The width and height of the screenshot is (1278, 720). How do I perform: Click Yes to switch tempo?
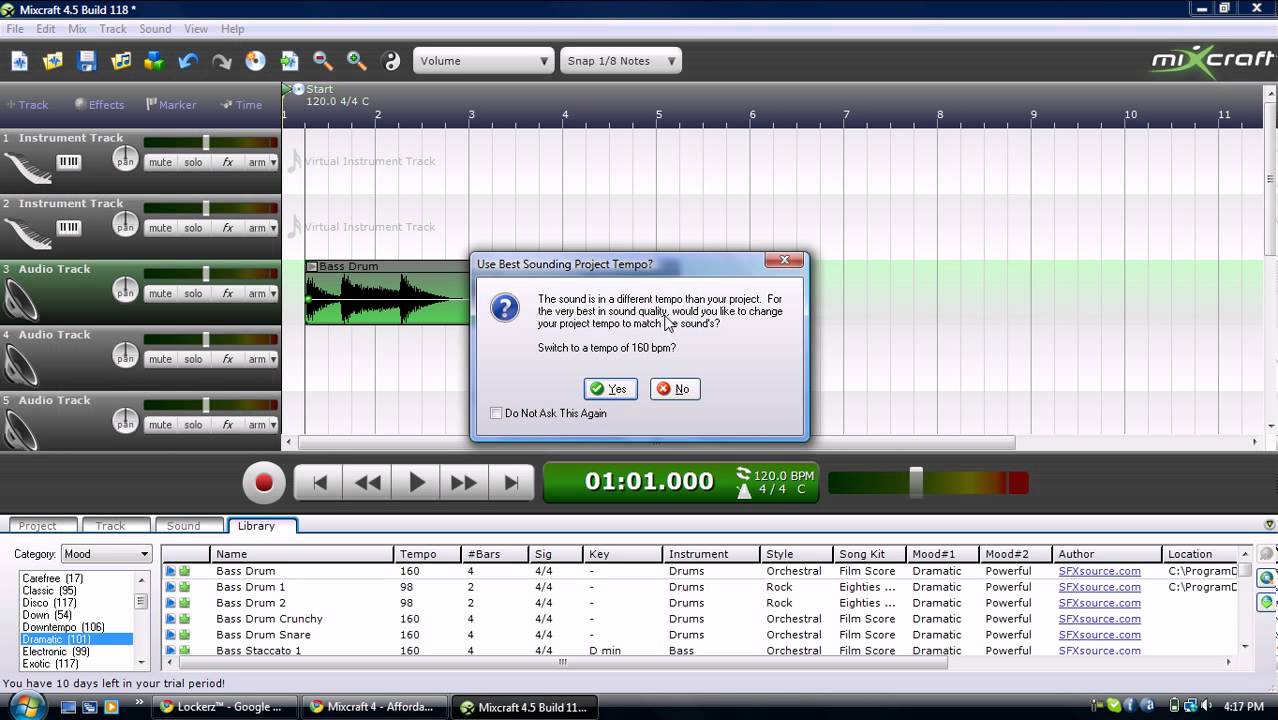[610, 389]
